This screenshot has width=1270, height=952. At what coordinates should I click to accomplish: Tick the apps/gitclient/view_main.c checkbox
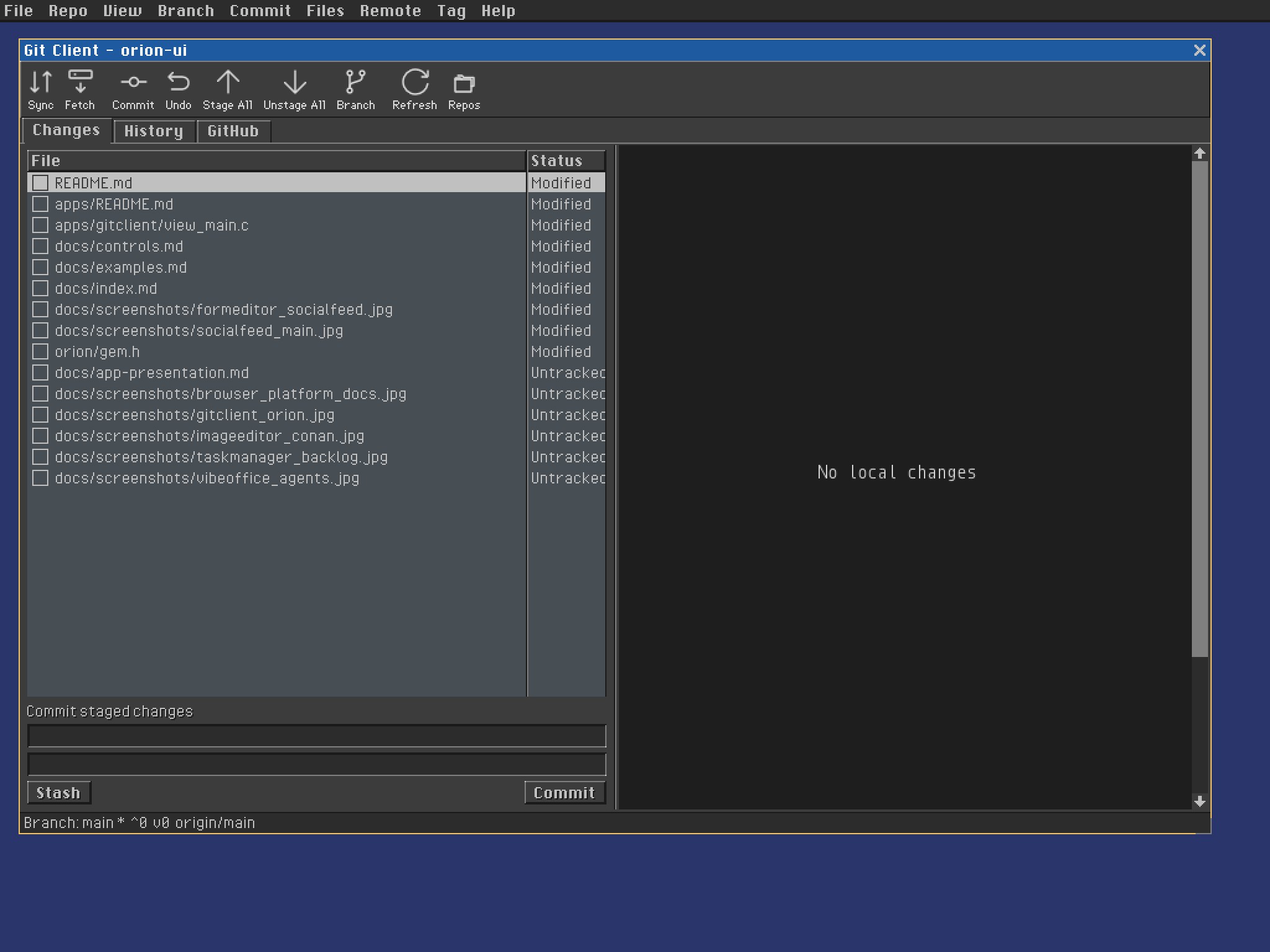tap(40, 225)
